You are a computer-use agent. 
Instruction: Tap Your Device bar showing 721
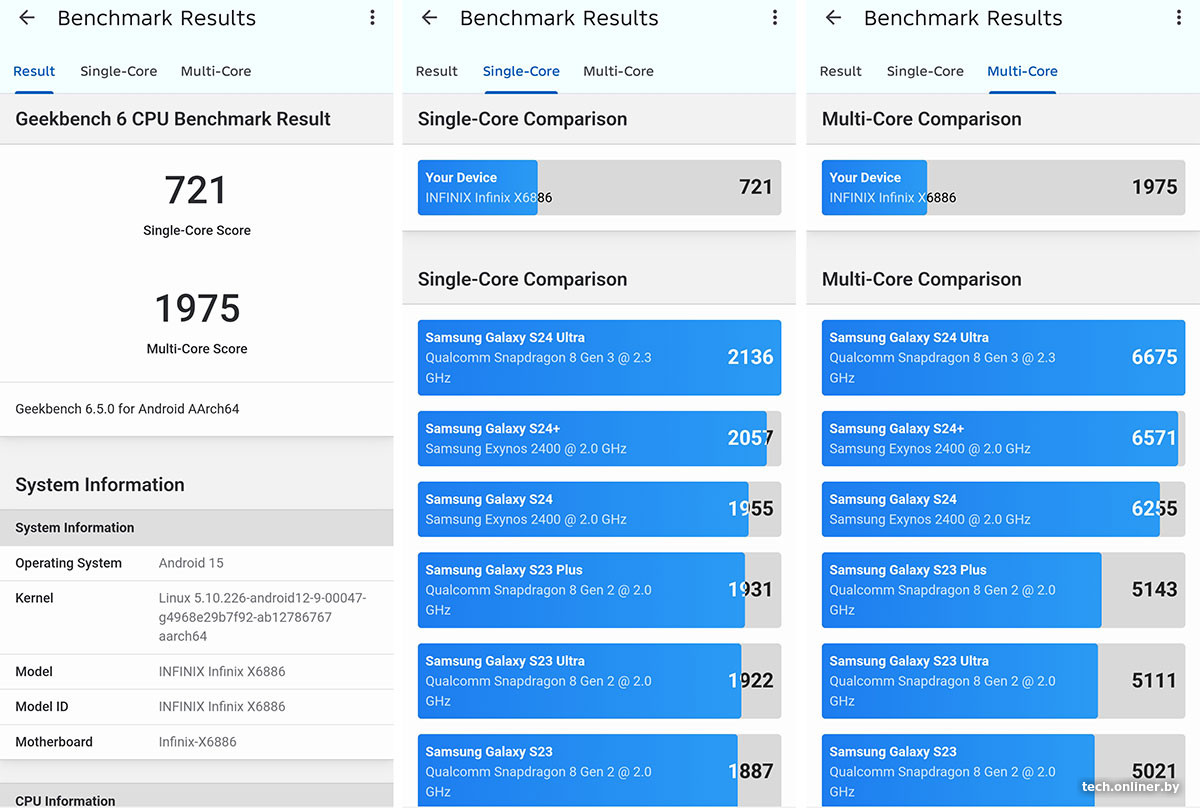[x=599, y=187]
